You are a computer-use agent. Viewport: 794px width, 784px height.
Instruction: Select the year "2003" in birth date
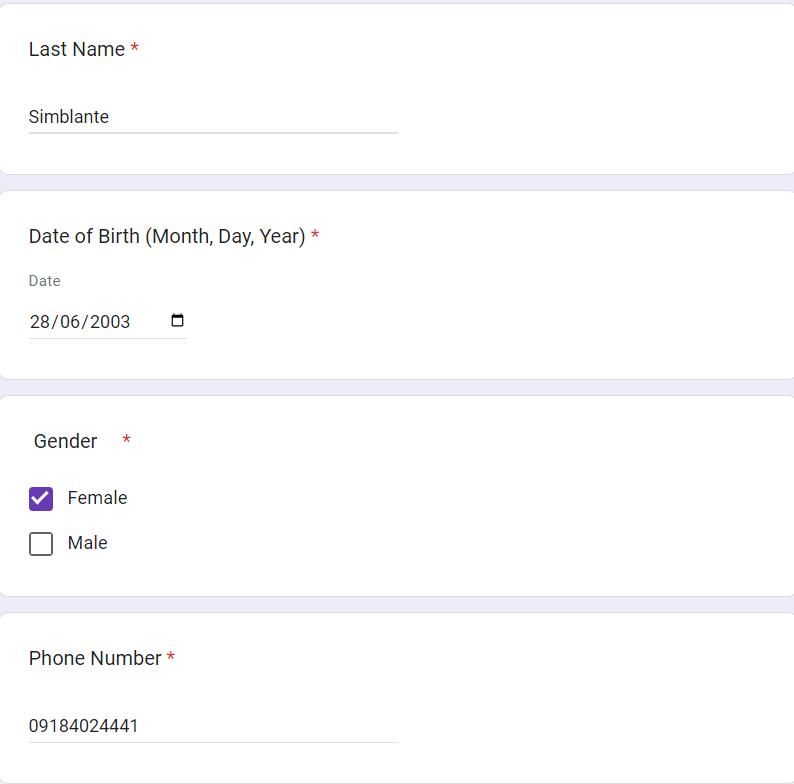pyautogui.click(x=110, y=322)
